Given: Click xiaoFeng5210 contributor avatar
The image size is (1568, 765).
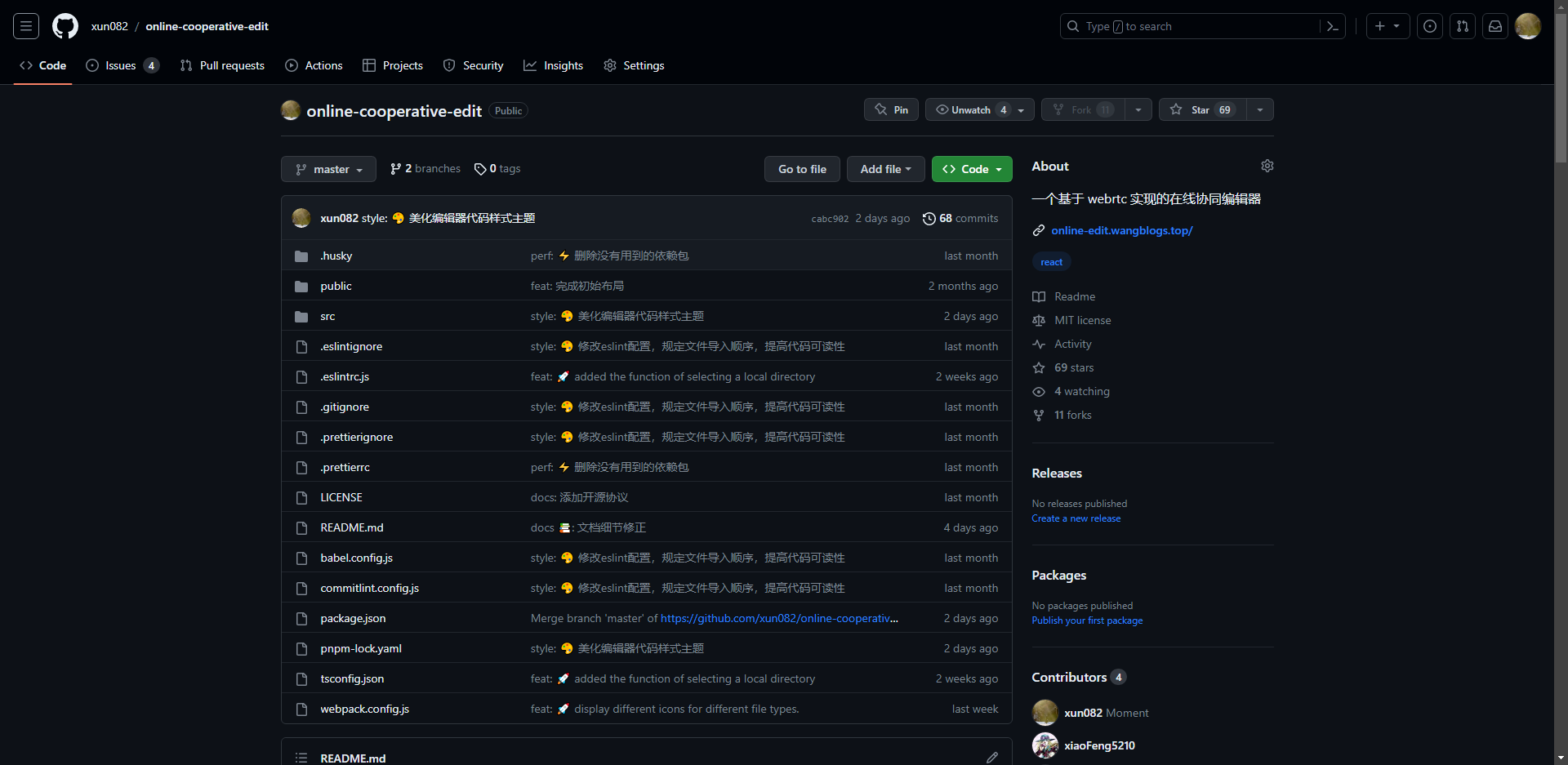Looking at the screenshot, I should [1045, 745].
